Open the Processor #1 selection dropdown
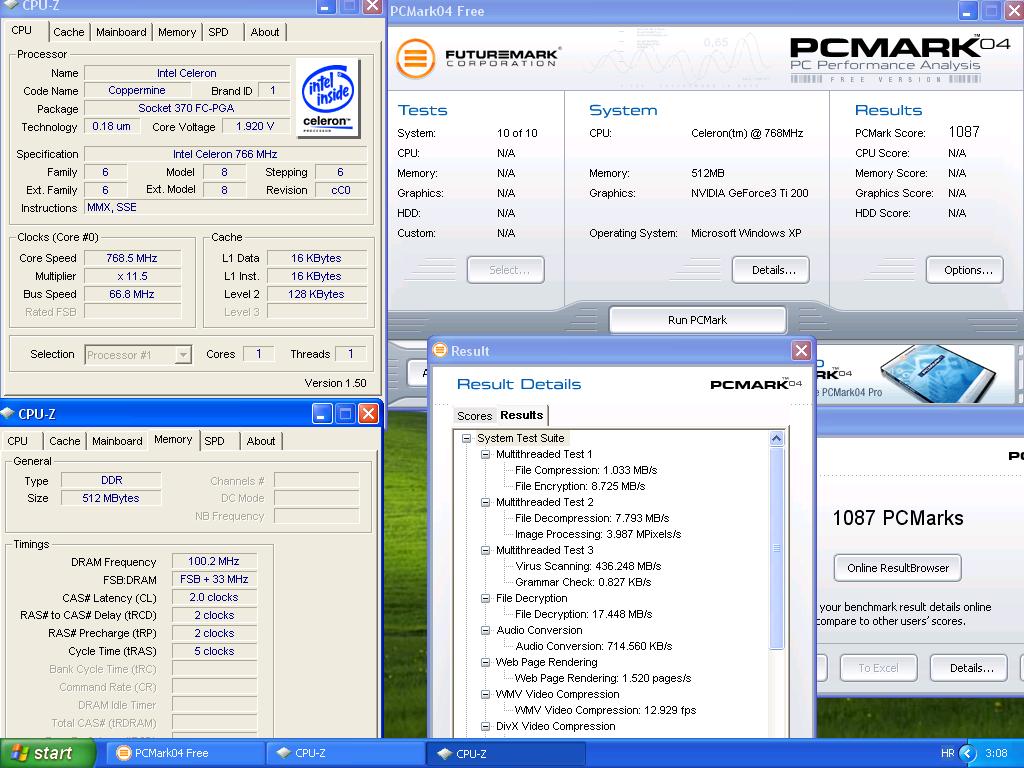The width and height of the screenshot is (1024, 768). [x=138, y=355]
